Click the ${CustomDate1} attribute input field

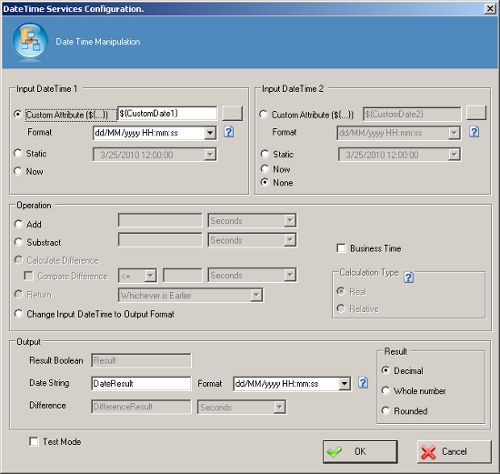[167, 113]
